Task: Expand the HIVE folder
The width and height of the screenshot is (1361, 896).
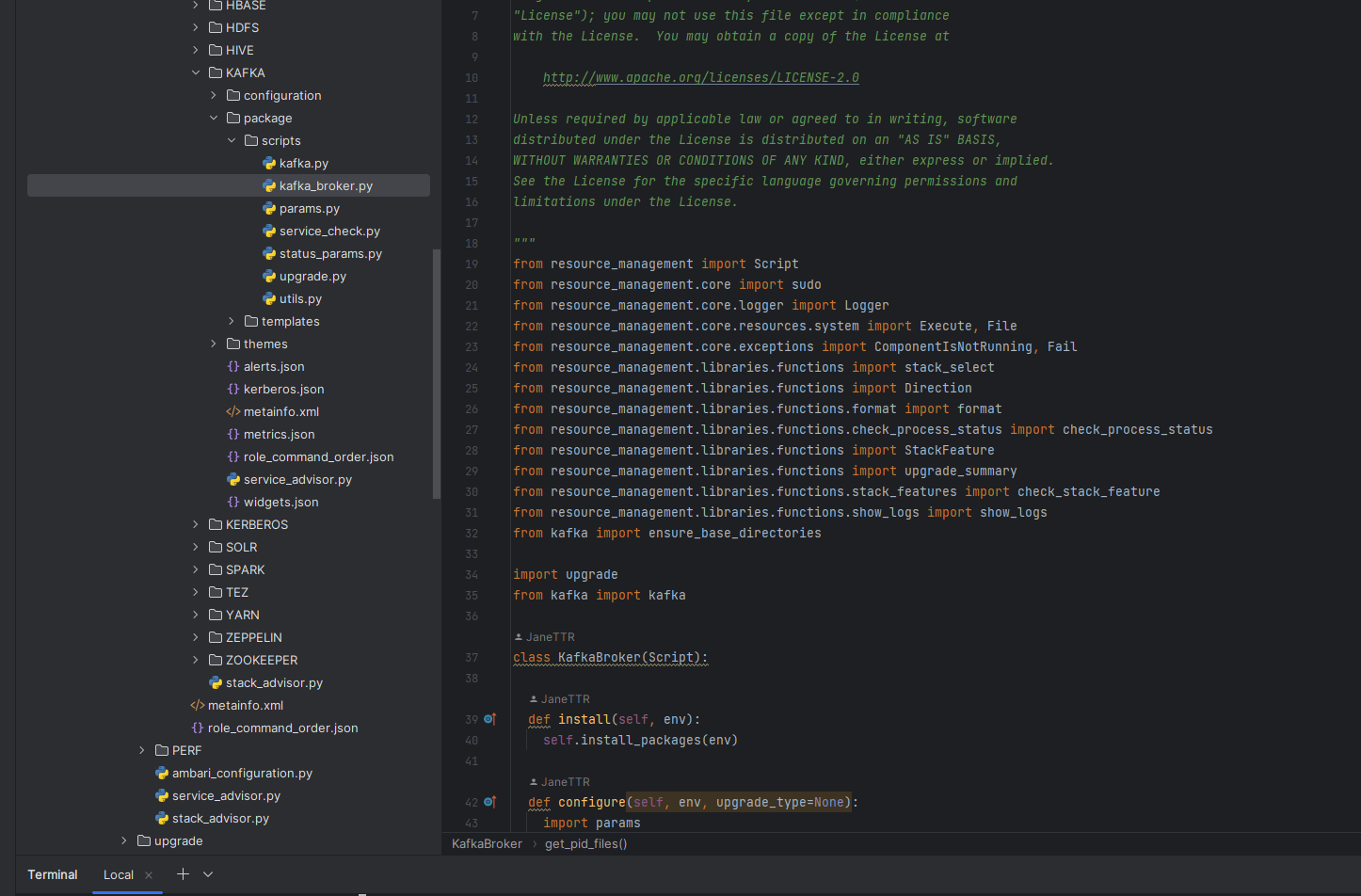Action: tap(196, 50)
